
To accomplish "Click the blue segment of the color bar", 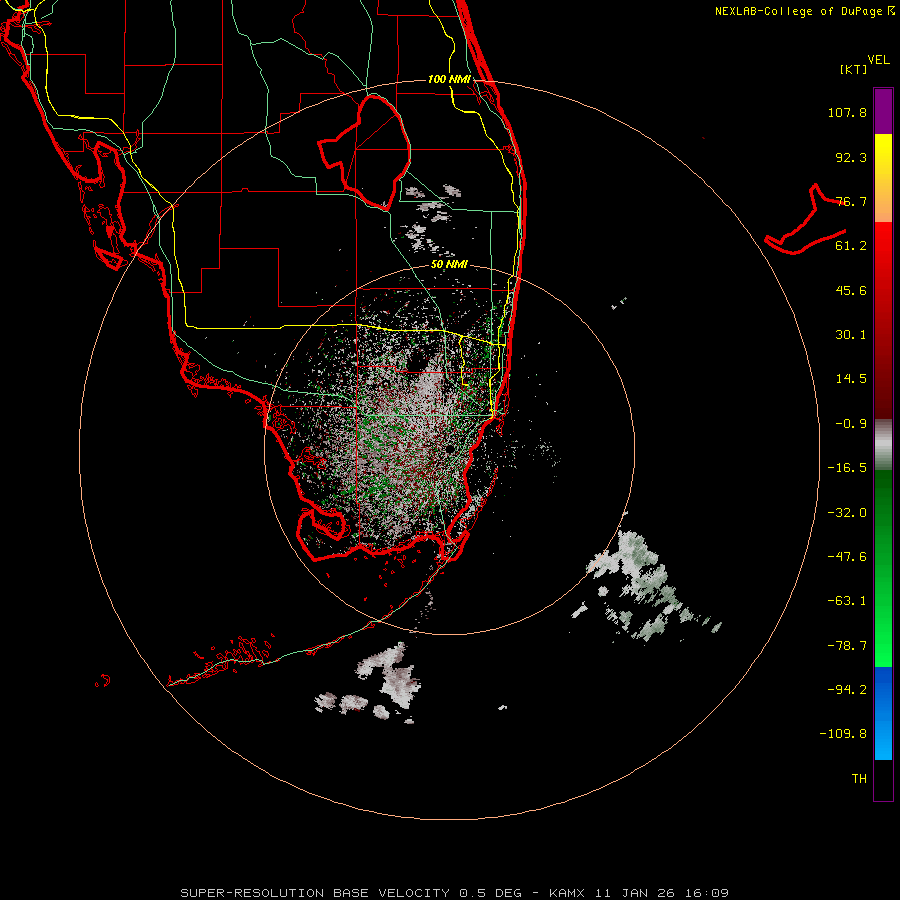I will point(883,713).
